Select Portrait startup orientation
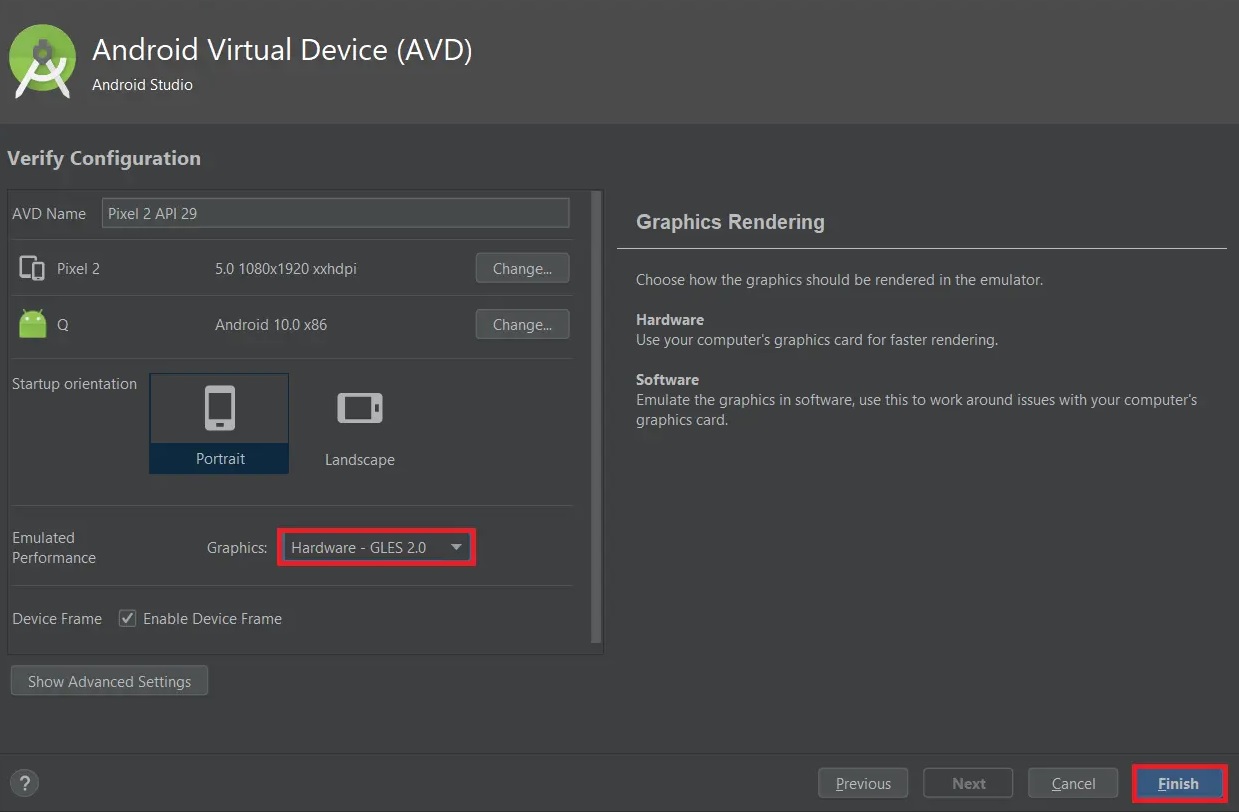The width and height of the screenshot is (1239, 812). (219, 423)
